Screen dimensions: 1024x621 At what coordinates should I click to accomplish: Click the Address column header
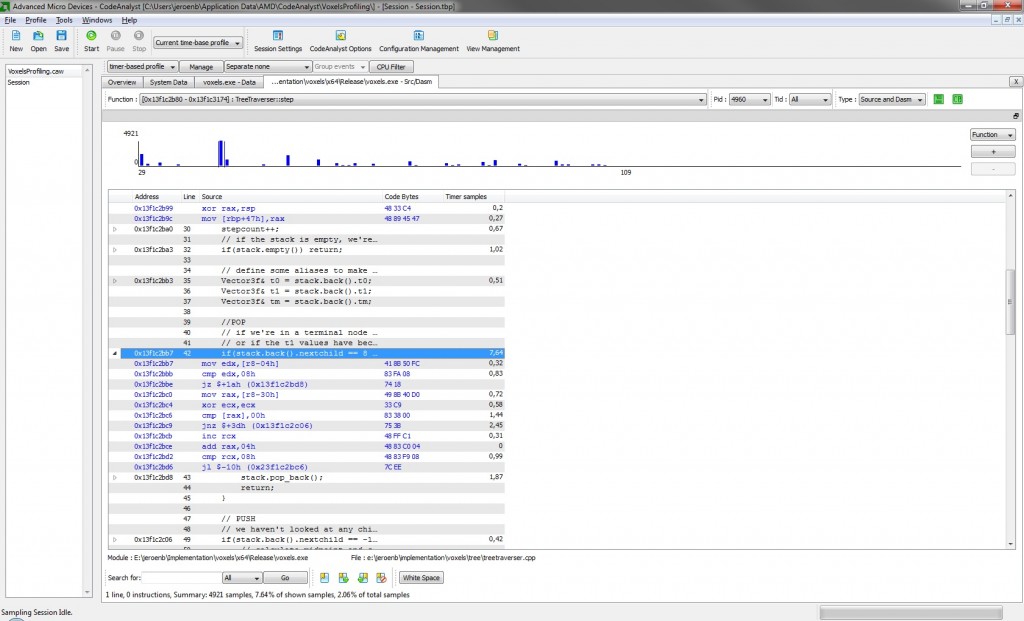(146, 197)
